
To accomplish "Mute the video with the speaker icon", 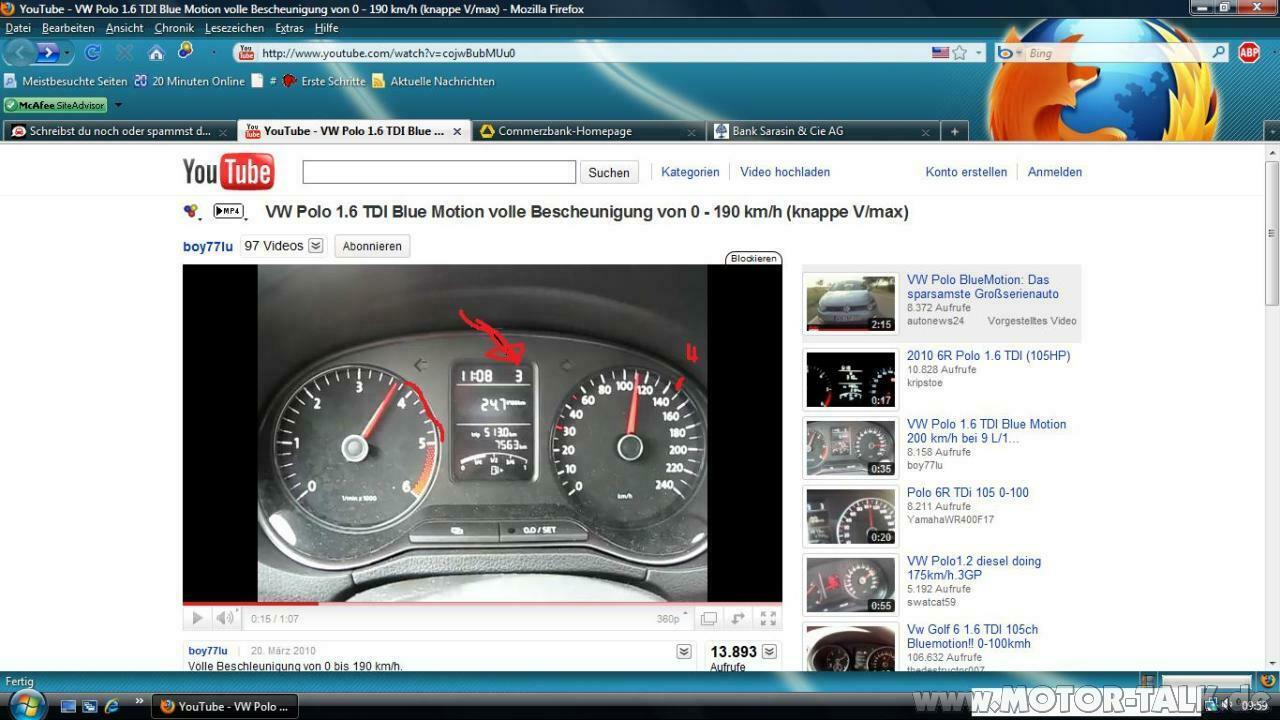I will 225,618.
